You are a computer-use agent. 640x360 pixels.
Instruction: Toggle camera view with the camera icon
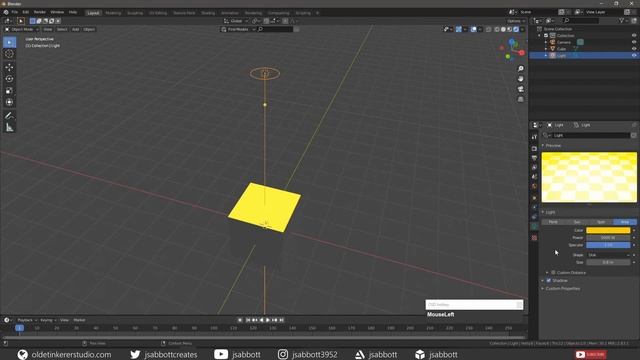(520, 89)
